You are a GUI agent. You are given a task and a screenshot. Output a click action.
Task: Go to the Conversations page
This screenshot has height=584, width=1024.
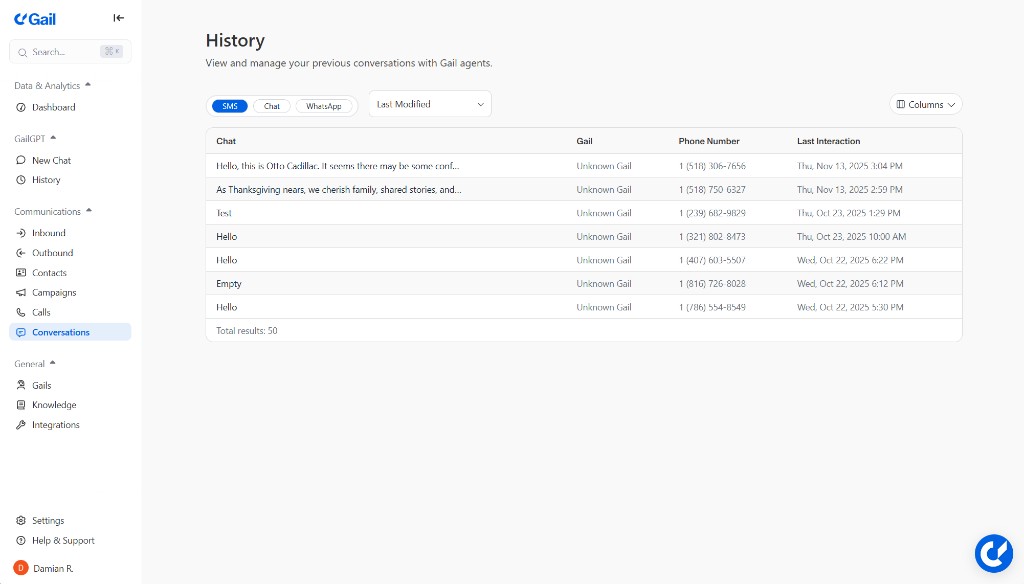click(62, 332)
